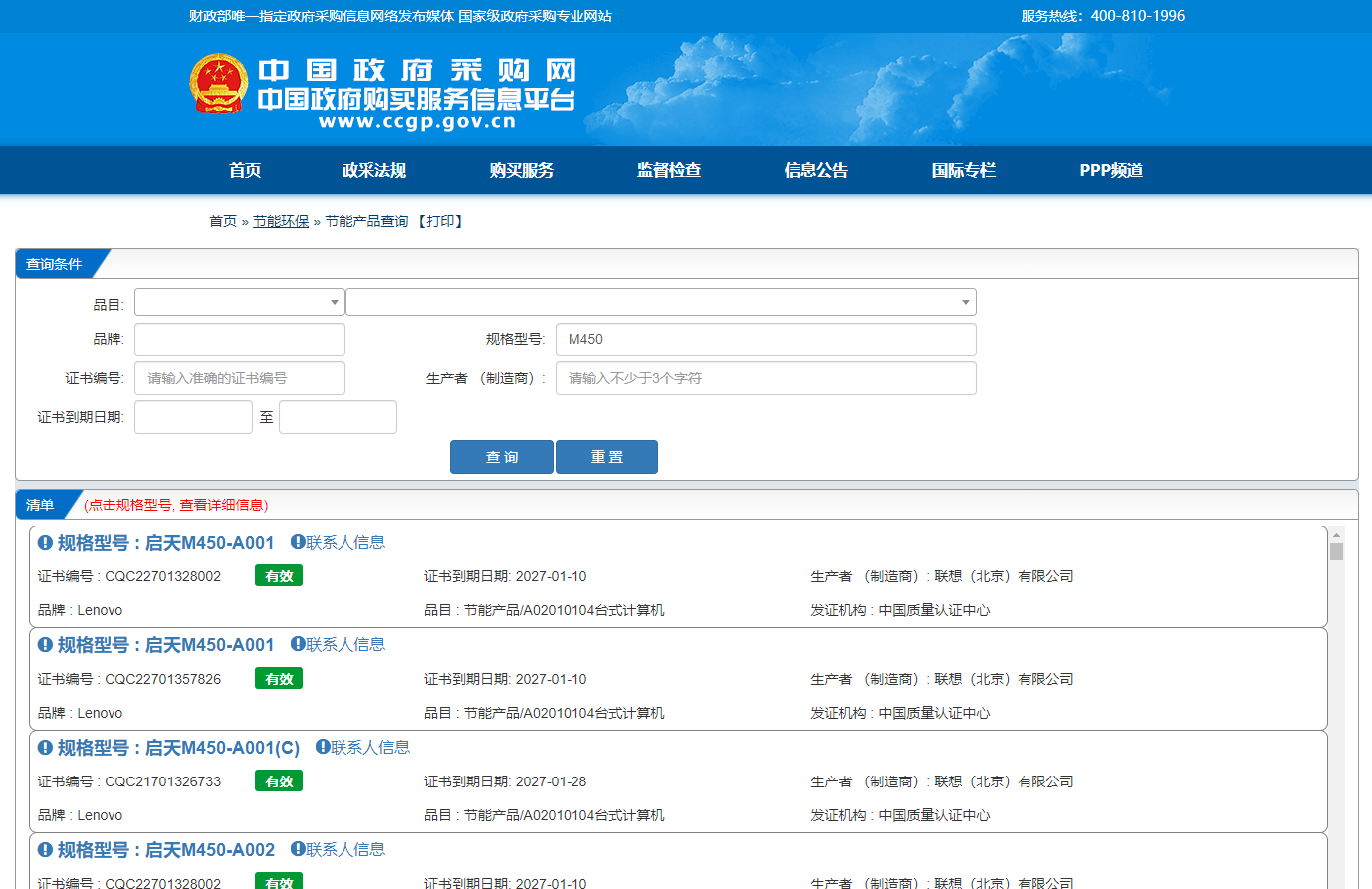Click the 清单 panel tab

coord(40,505)
